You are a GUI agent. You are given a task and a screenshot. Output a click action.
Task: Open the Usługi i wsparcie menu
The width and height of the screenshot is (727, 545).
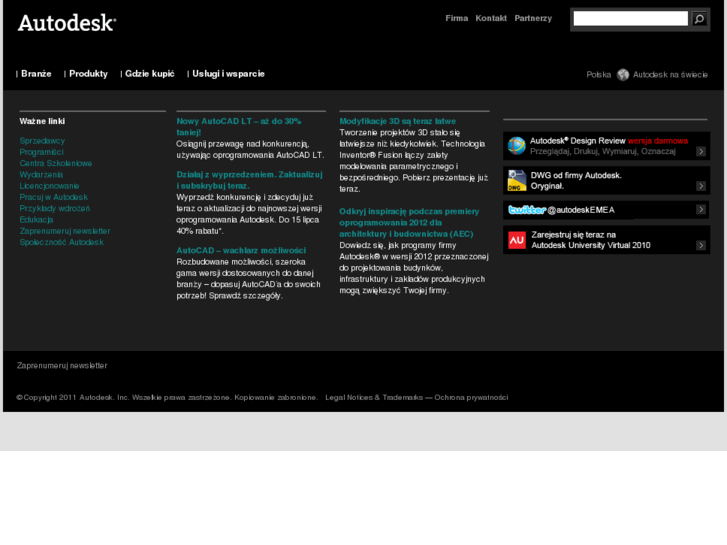point(228,74)
